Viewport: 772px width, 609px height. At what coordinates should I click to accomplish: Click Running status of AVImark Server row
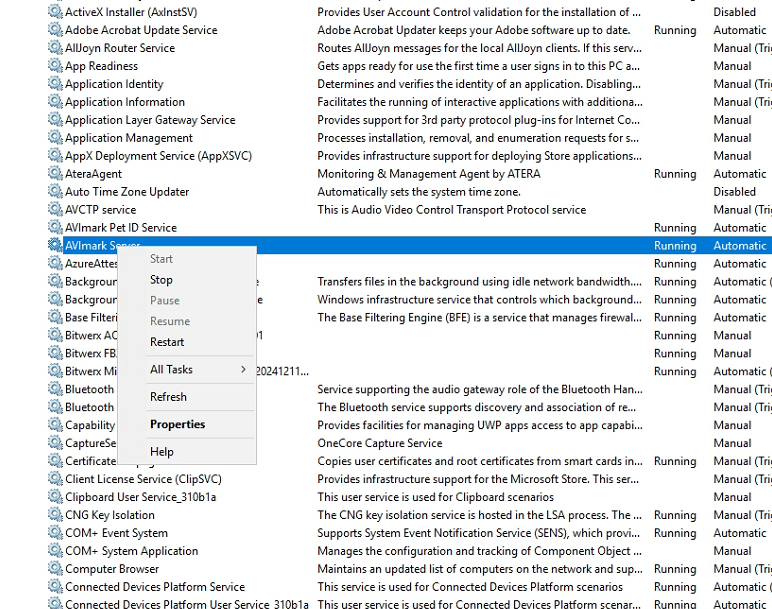coord(675,246)
